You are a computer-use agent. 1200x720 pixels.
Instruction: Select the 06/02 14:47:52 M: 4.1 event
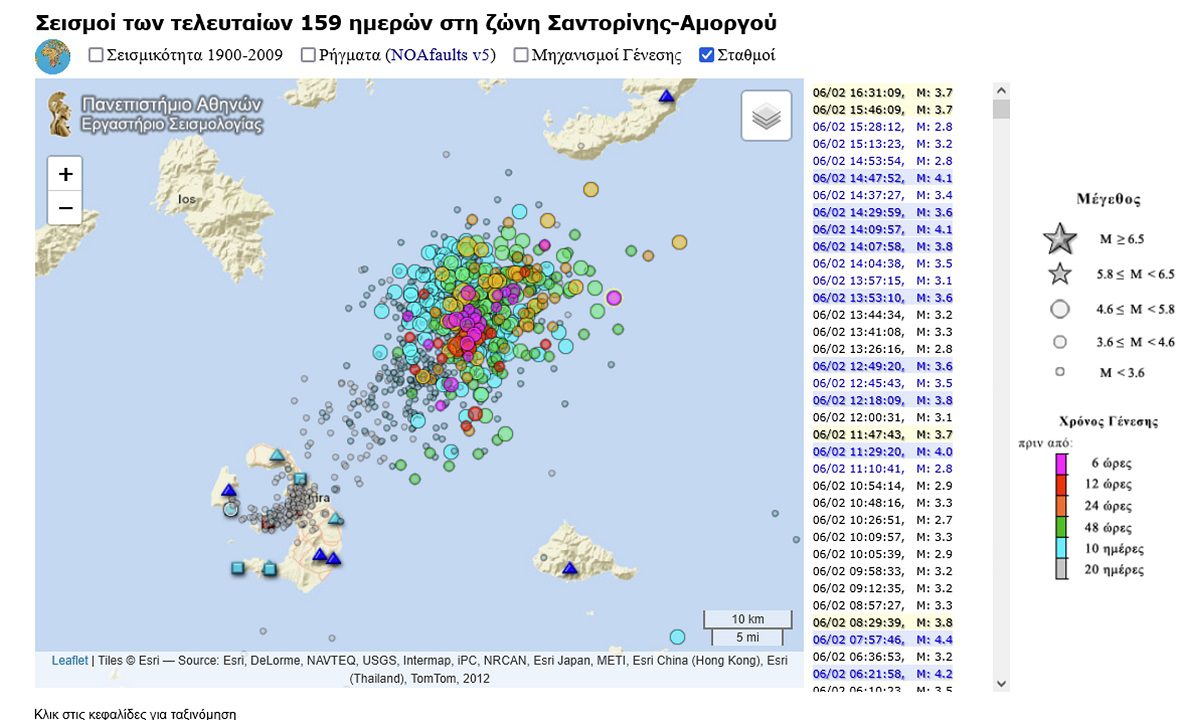pyautogui.click(x=882, y=178)
